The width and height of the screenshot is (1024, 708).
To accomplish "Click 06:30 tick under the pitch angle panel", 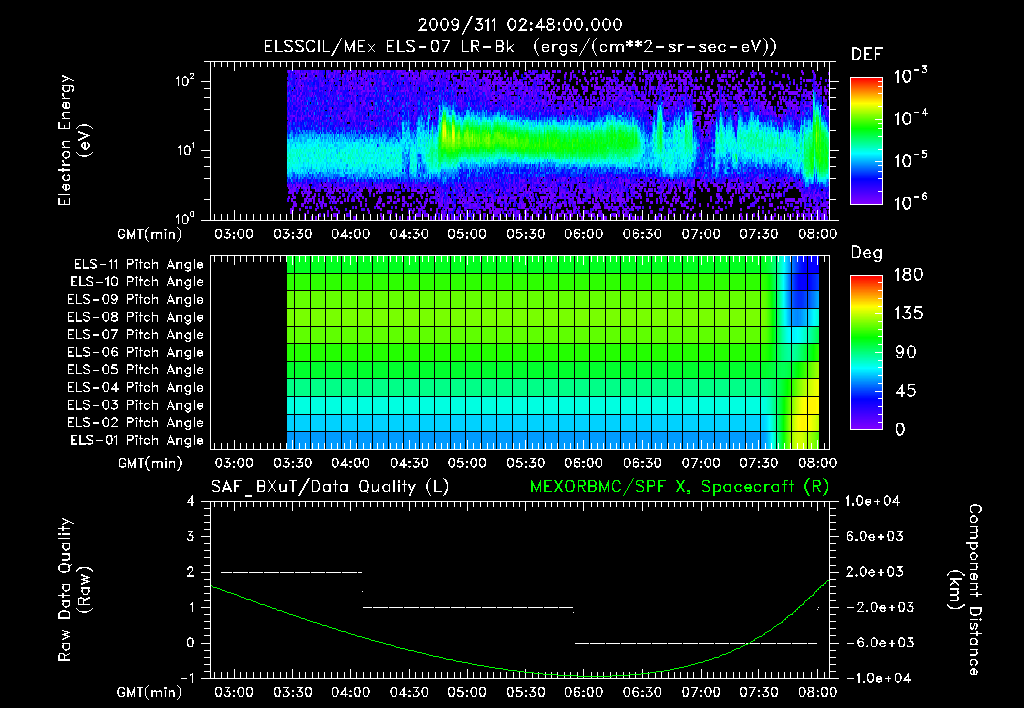I will pyautogui.click(x=642, y=463).
